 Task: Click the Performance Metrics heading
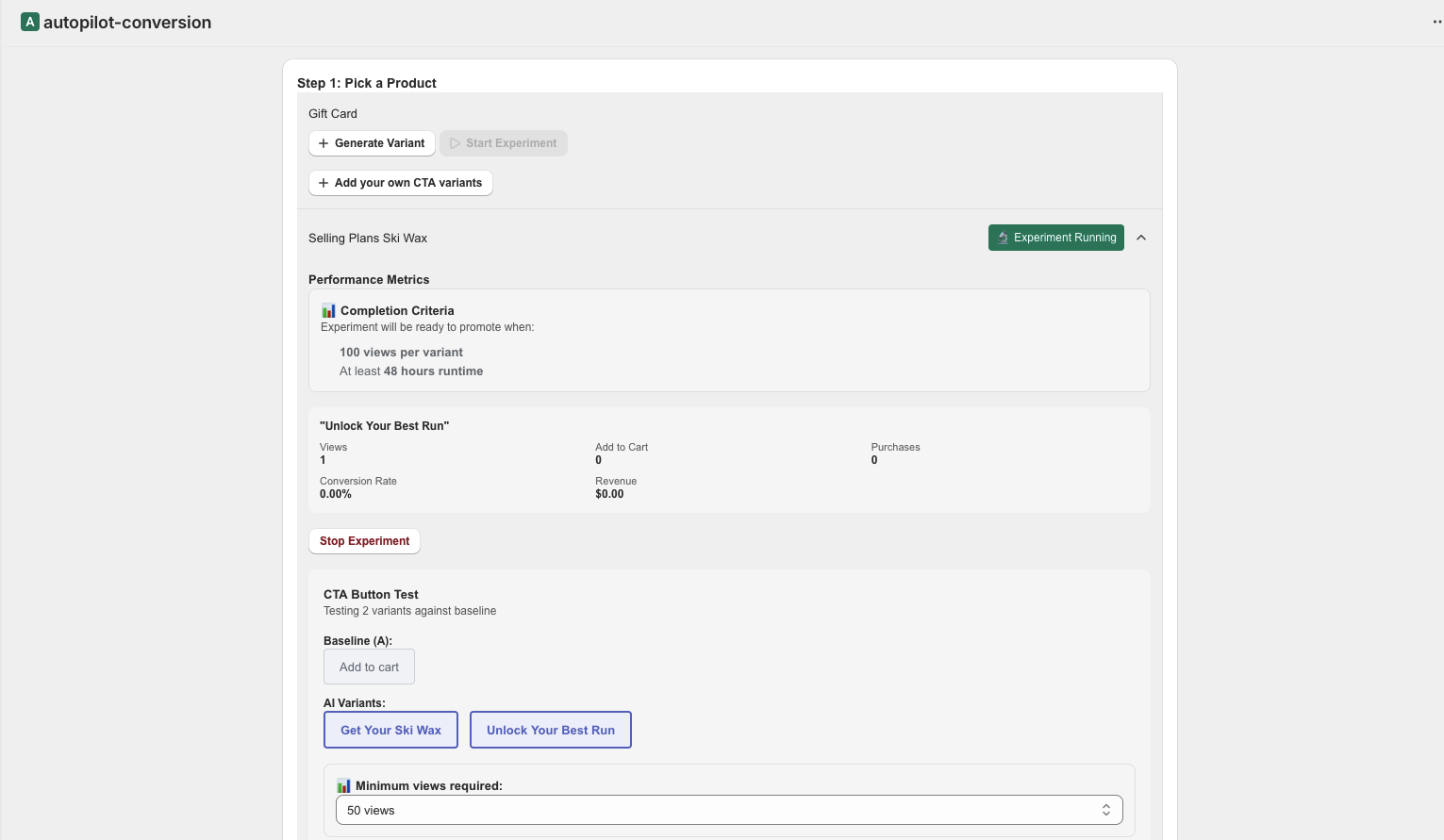click(369, 279)
